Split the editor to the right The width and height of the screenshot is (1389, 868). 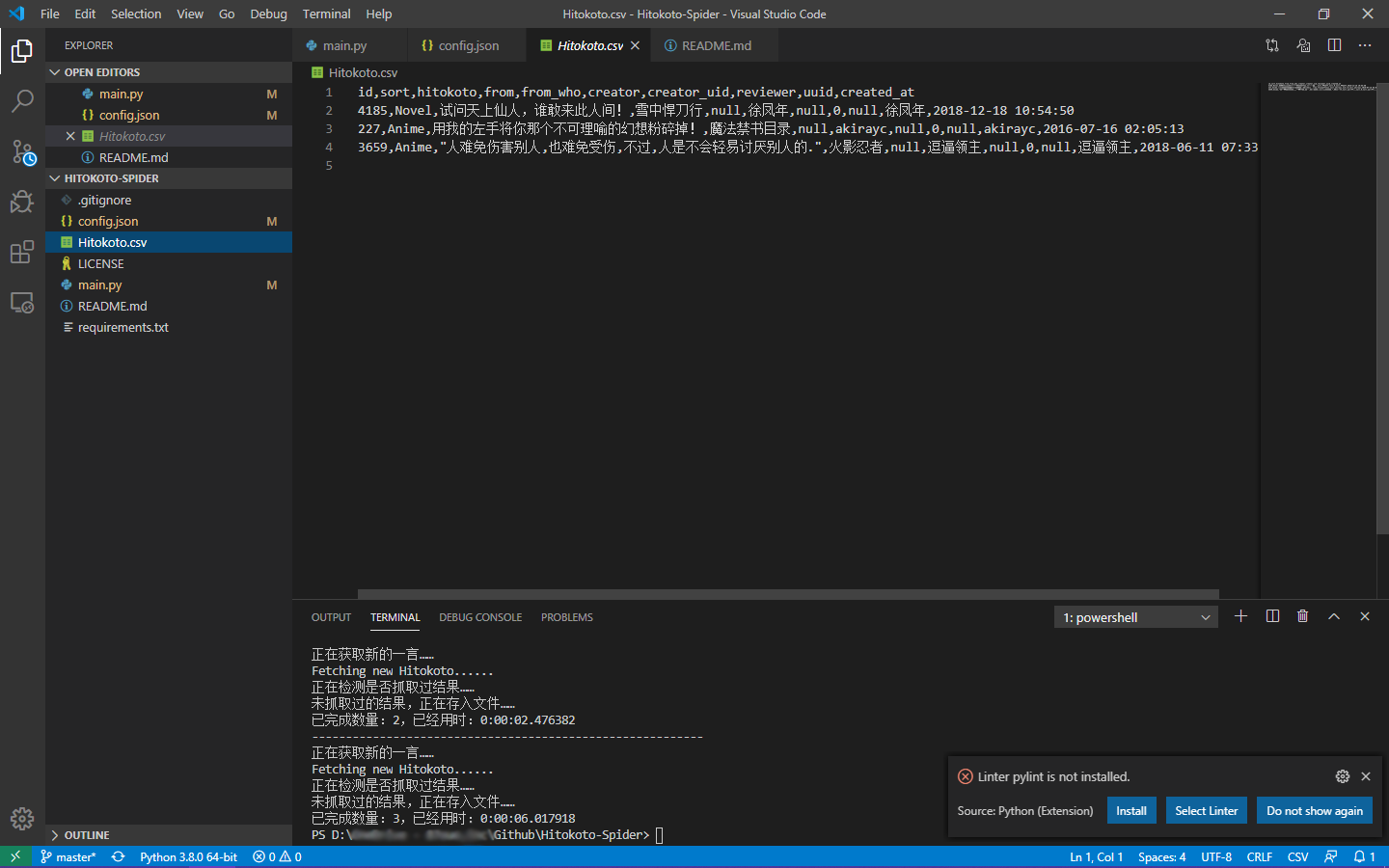click(1334, 45)
